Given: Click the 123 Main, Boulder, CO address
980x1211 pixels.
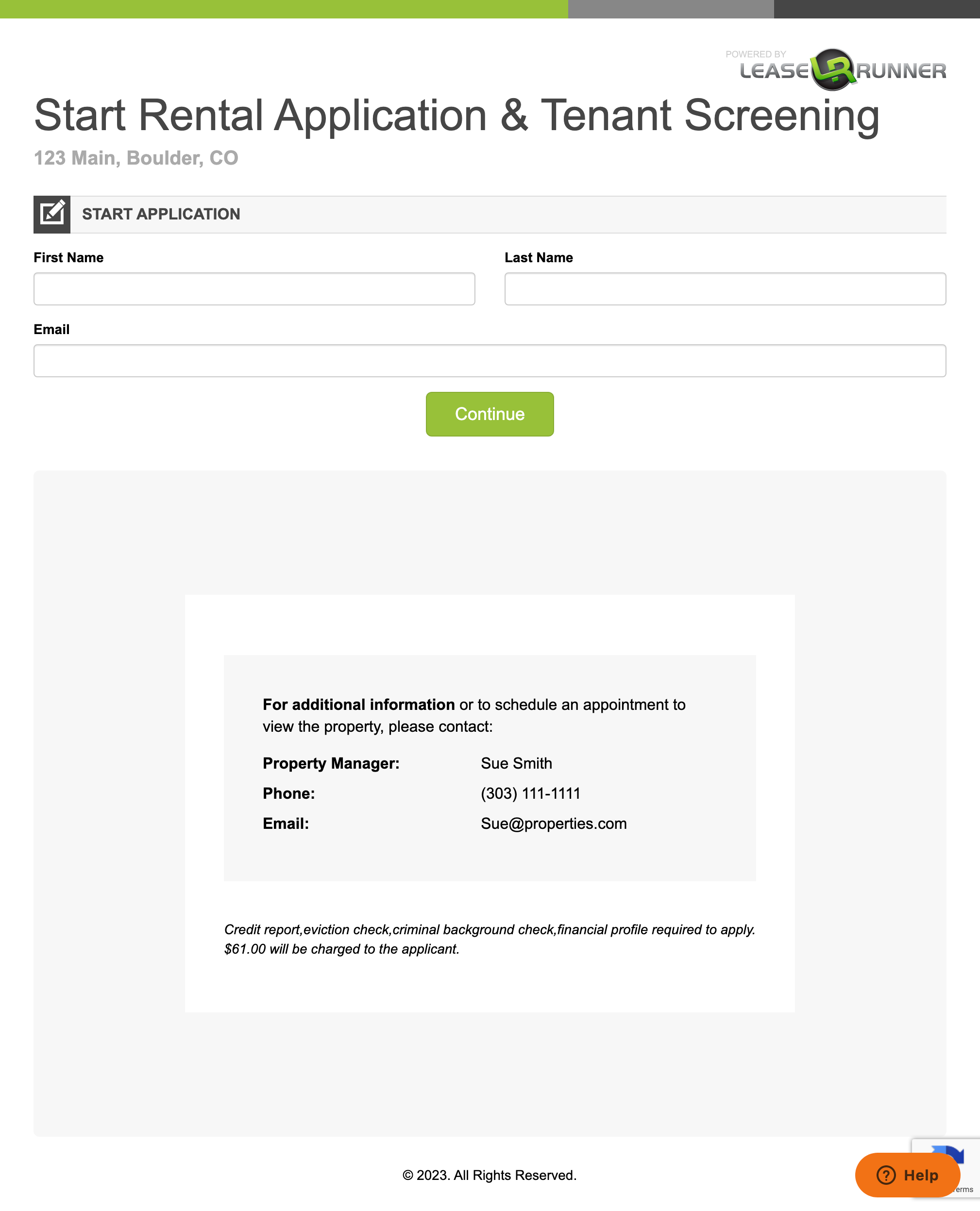Looking at the screenshot, I should point(136,158).
